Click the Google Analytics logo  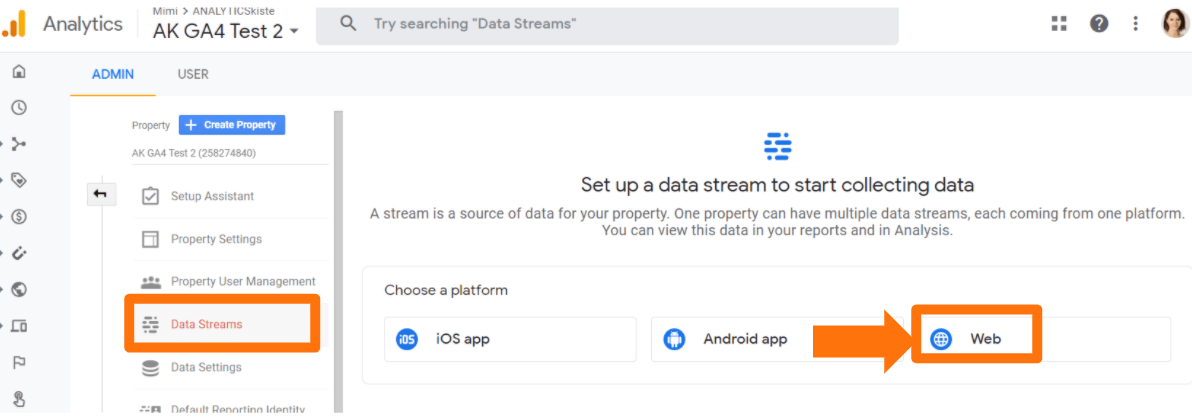pyautogui.click(x=14, y=24)
